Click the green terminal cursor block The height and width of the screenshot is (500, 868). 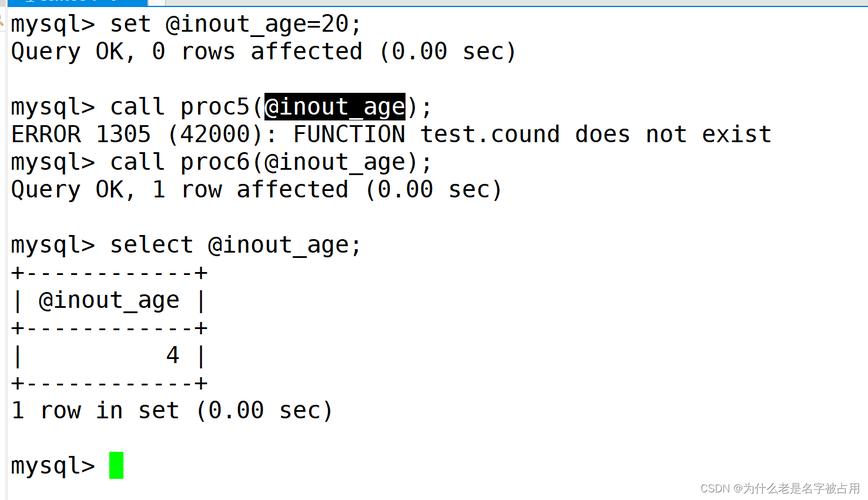coord(116,465)
